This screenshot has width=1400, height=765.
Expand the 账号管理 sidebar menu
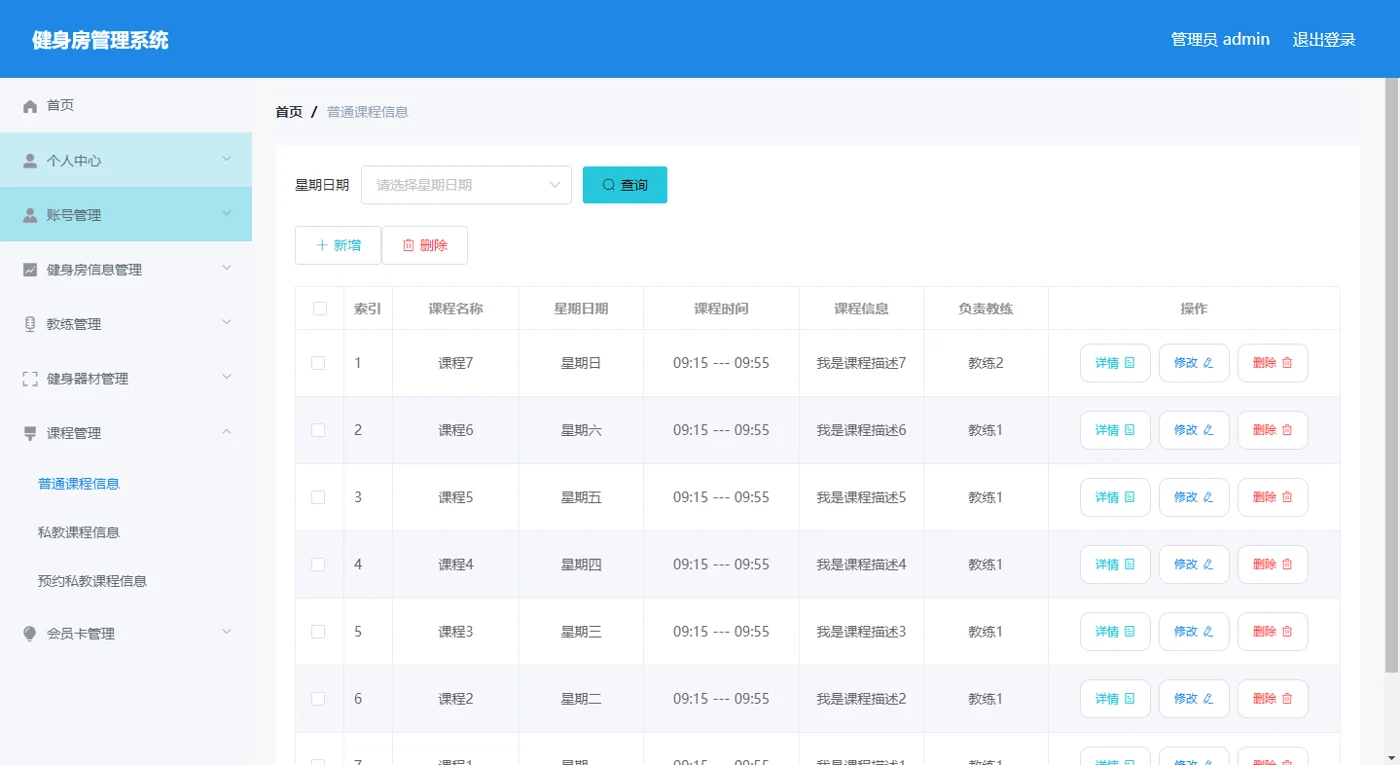coord(126,215)
